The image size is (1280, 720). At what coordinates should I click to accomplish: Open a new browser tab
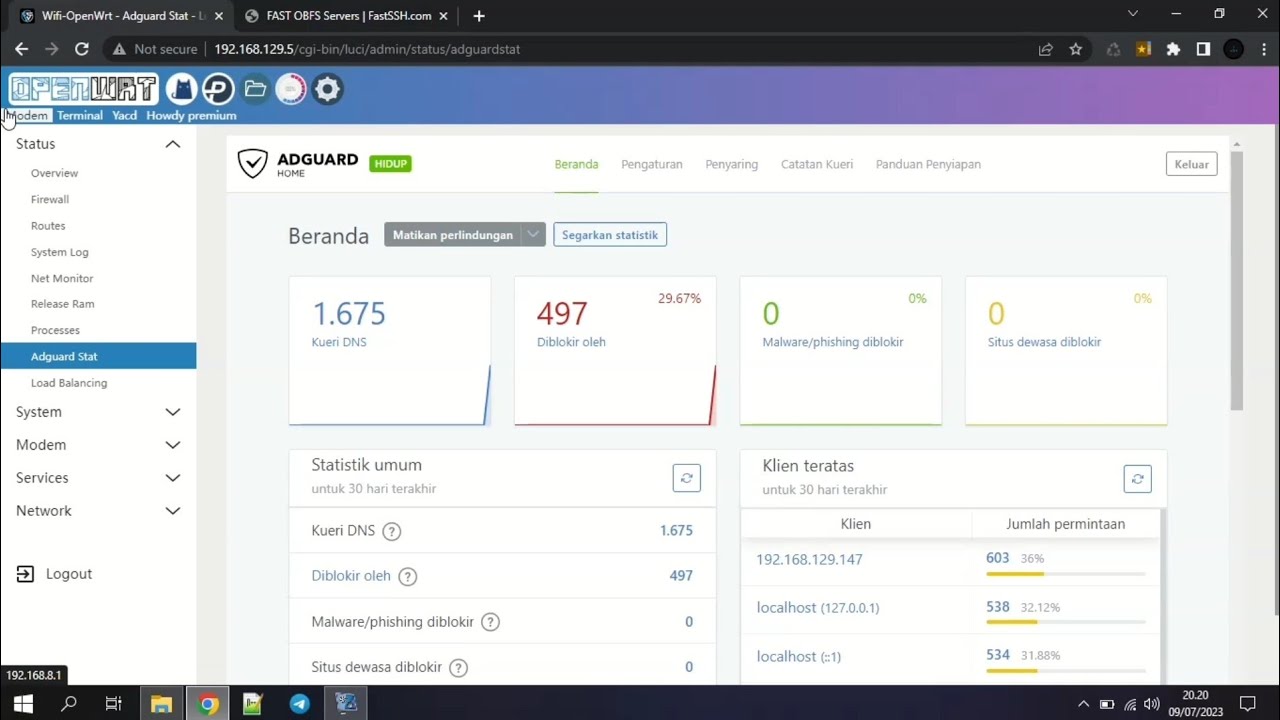tap(479, 16)
